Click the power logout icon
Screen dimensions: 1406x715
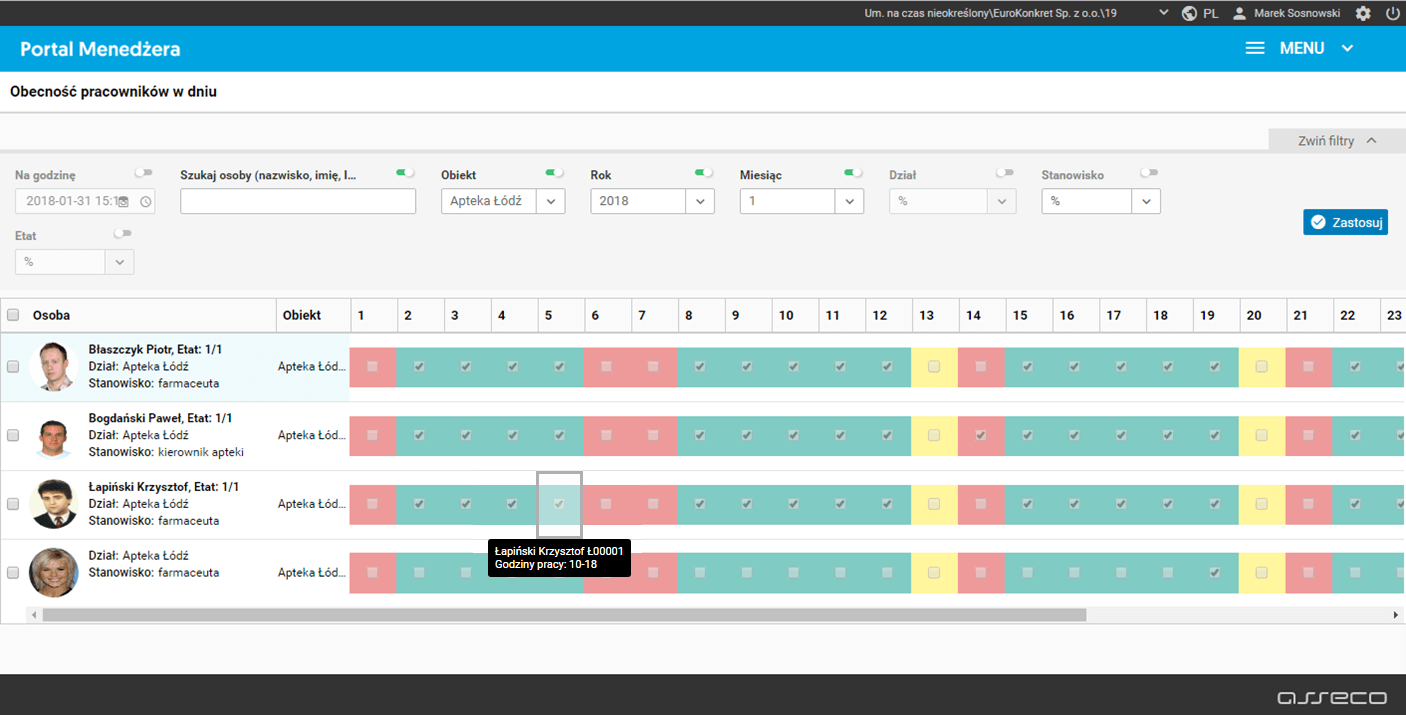[x=1392, y=14]
